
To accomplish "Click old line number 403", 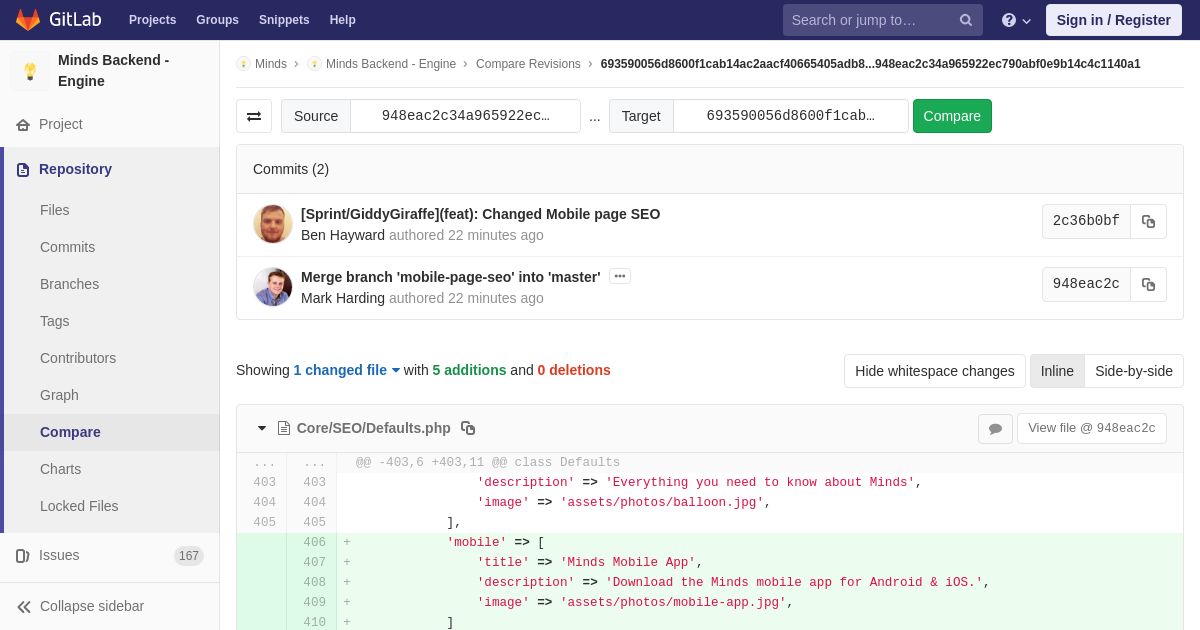I will (264, 483).
